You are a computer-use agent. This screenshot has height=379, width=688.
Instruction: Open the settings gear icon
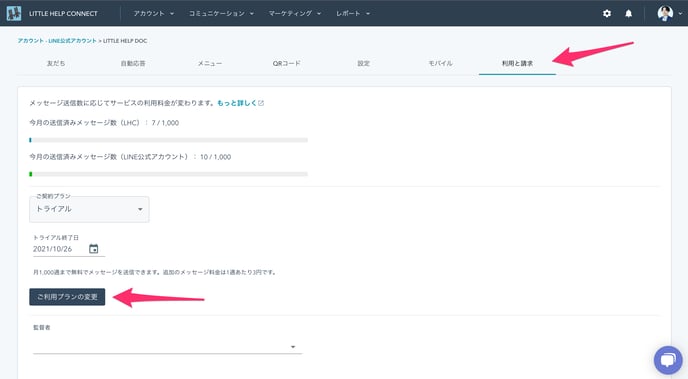[x=607, y=13]
